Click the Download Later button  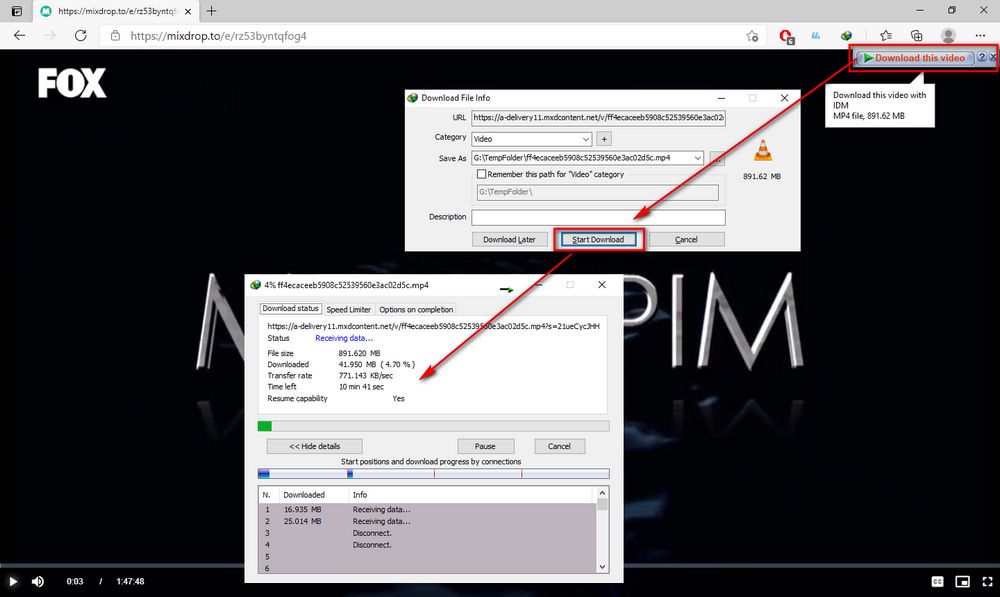pyautogui.click(x=509, y=239)
